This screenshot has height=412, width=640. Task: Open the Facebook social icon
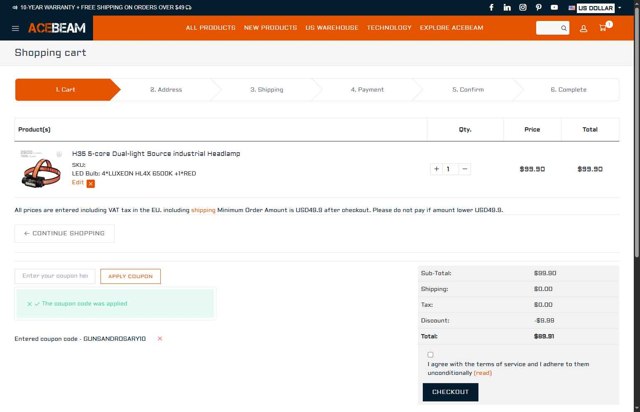click(491, 7)
